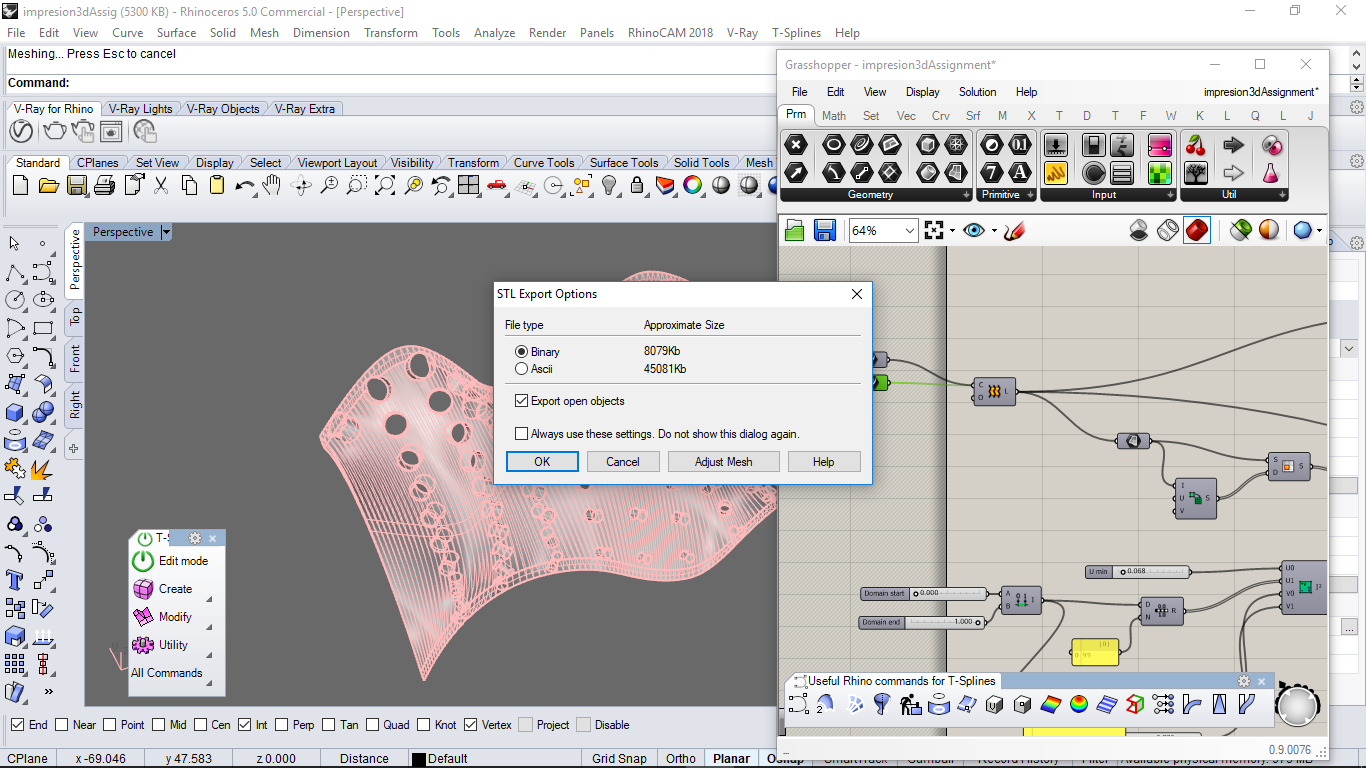
Task: Click the padlock Lock objects icon
Action: pyautogui.click(x=636, y=185)
